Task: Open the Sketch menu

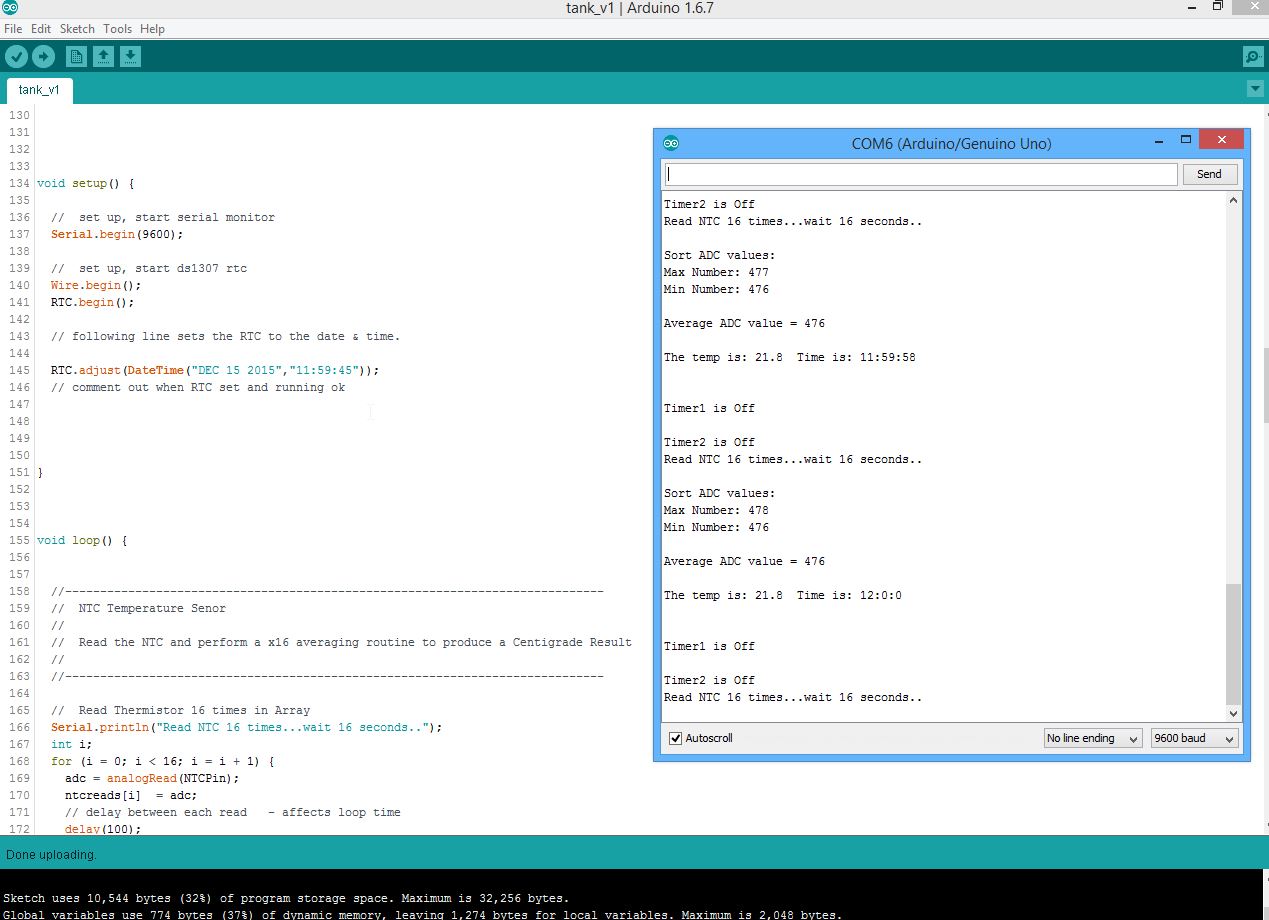Action: [x=78, y=29]
